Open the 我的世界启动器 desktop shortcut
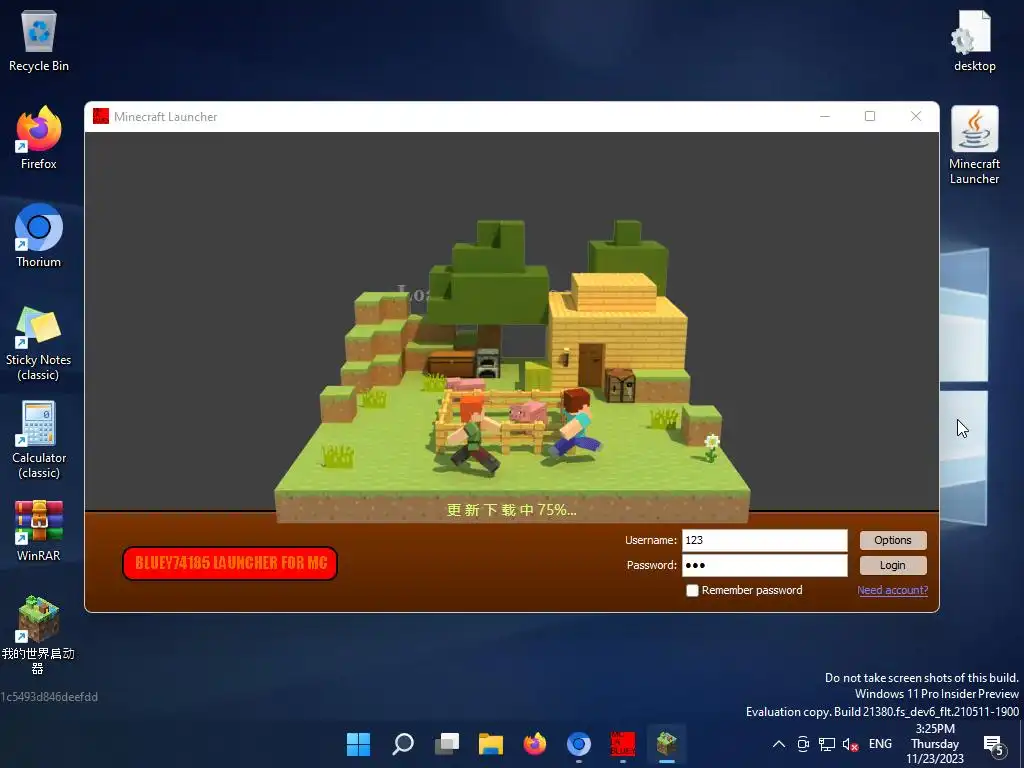 coord(39,635)
